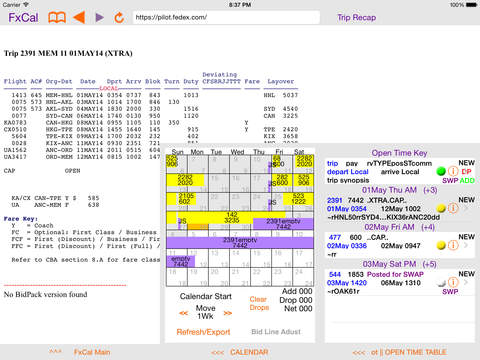Tap the Fare Key: heading

tap(21, 219)
